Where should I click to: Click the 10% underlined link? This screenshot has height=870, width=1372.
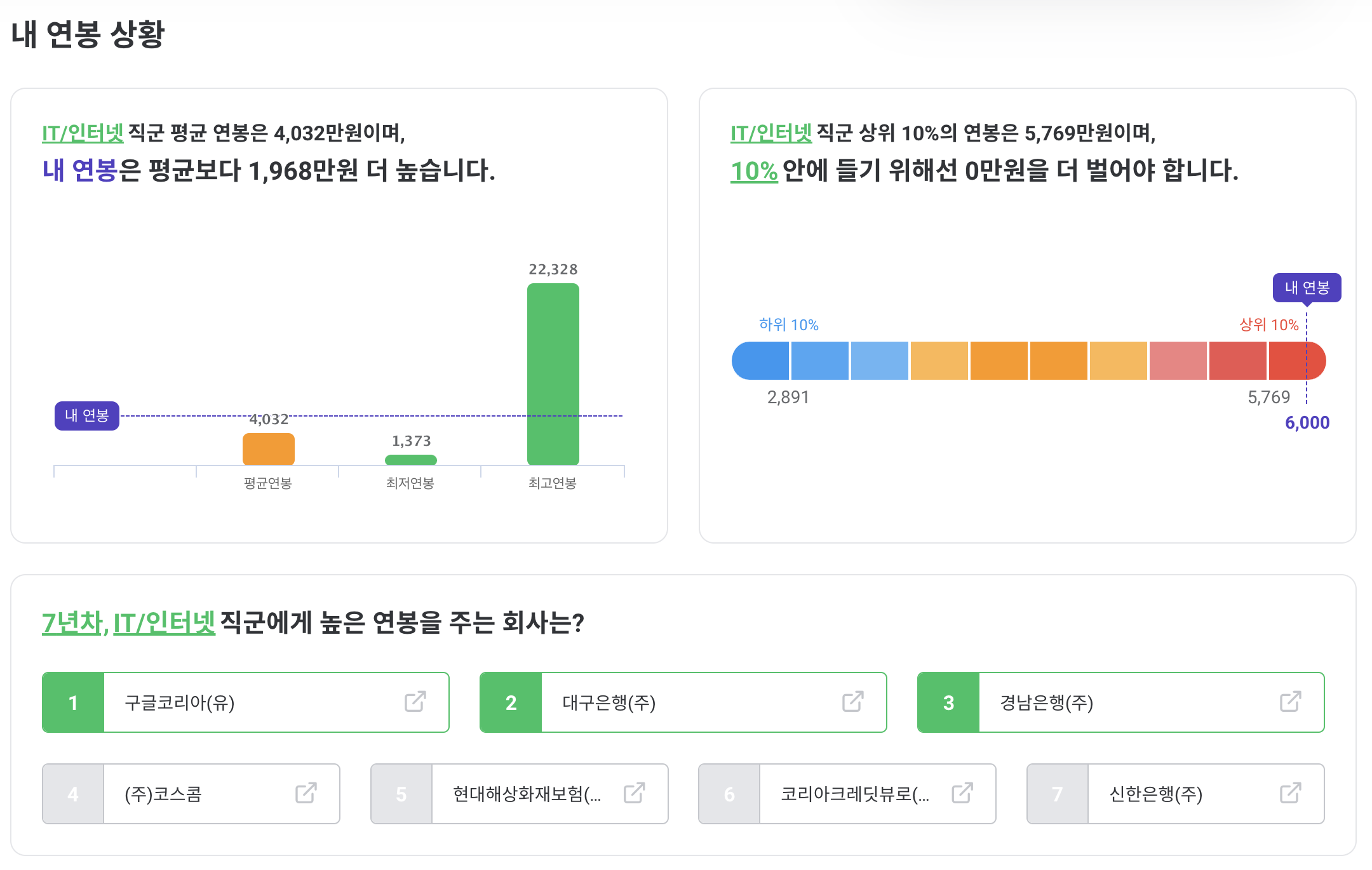tap(753, 167)
